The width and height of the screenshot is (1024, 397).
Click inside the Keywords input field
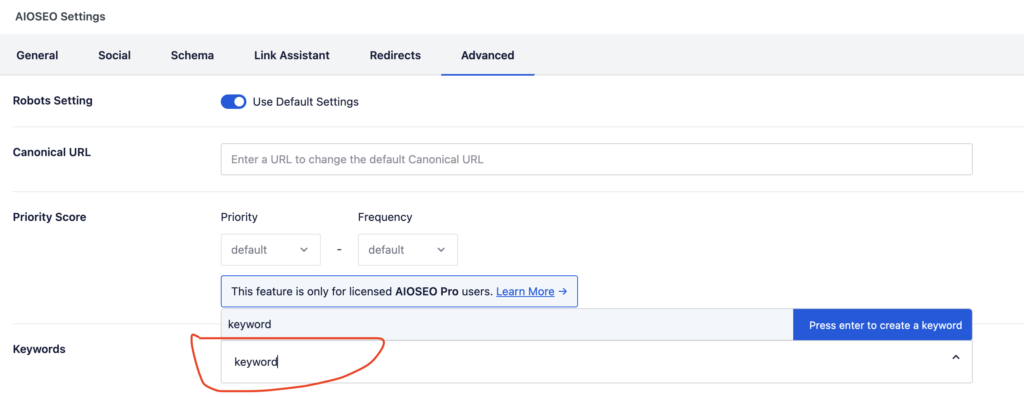596,362
